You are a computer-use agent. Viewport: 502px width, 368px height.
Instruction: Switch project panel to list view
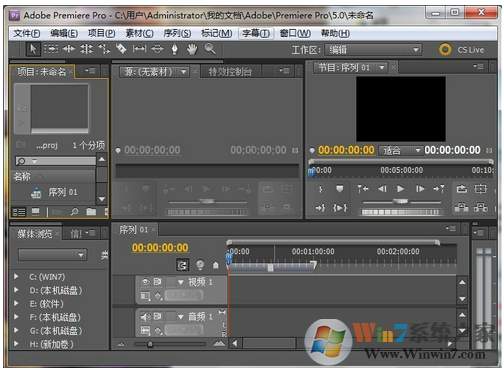click(19, 212)
